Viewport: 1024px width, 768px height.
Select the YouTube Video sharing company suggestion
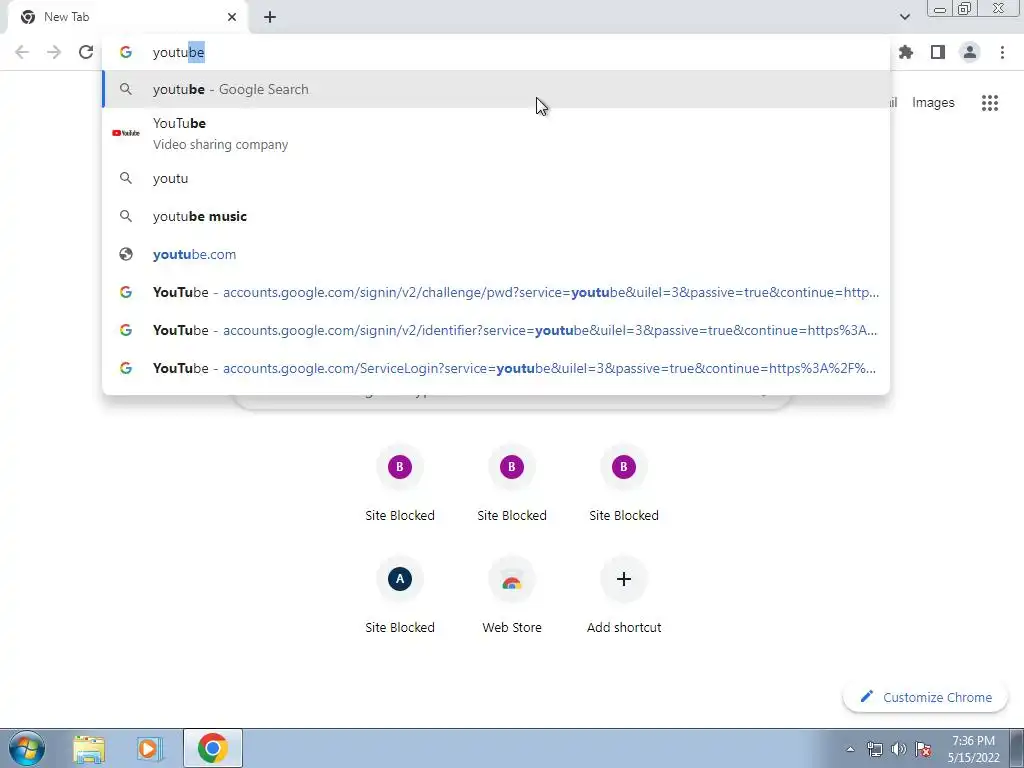pos(496,133)
